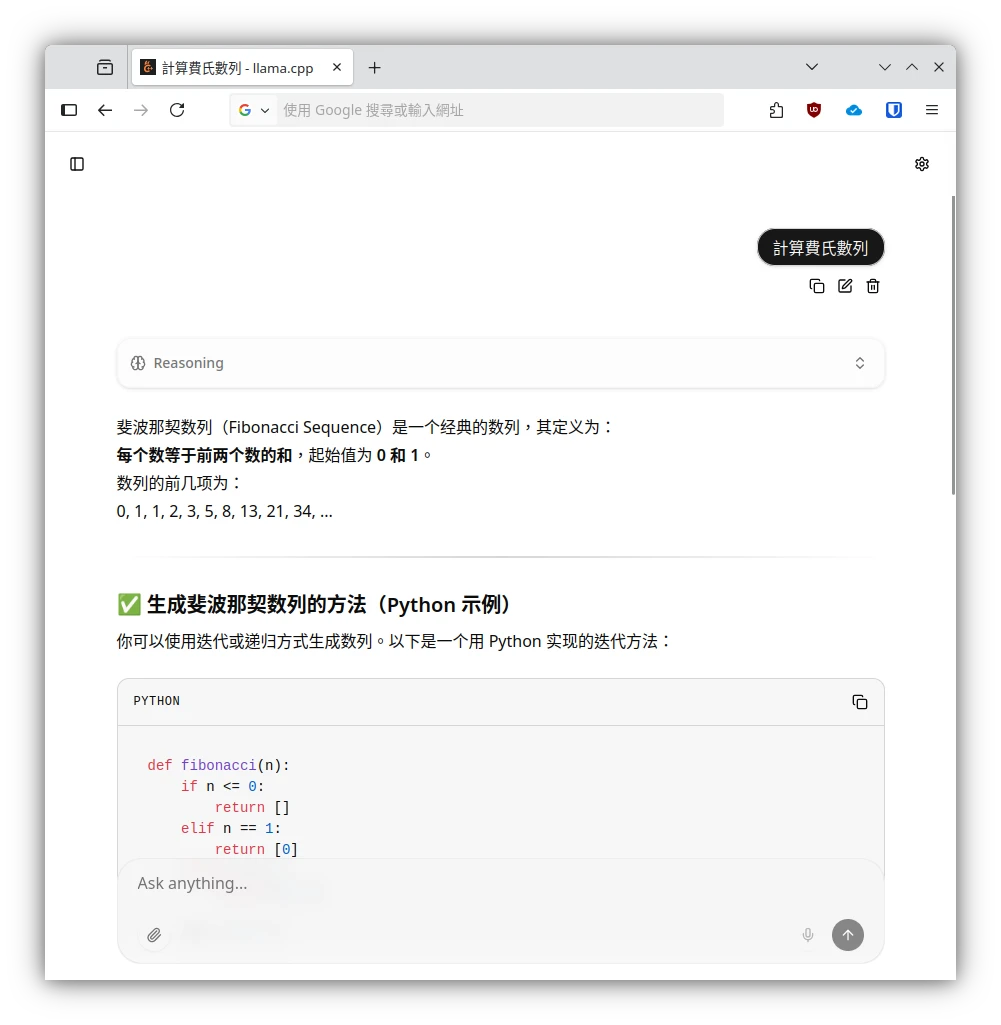Open the browser extensions puzzle icon
Screen dimensions: 1001x1025
click(776, 110)
